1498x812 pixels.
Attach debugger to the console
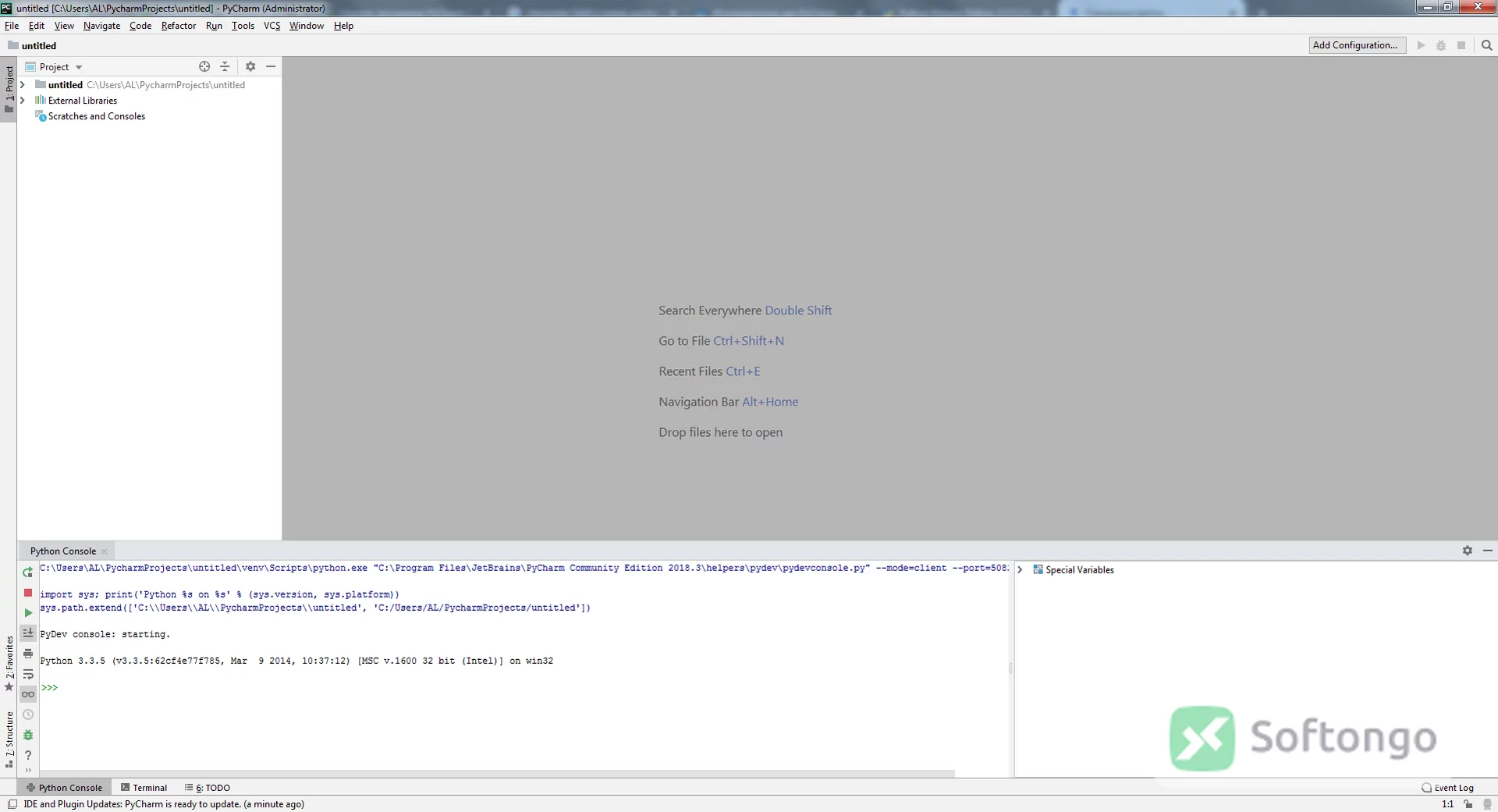coord(28,735)
